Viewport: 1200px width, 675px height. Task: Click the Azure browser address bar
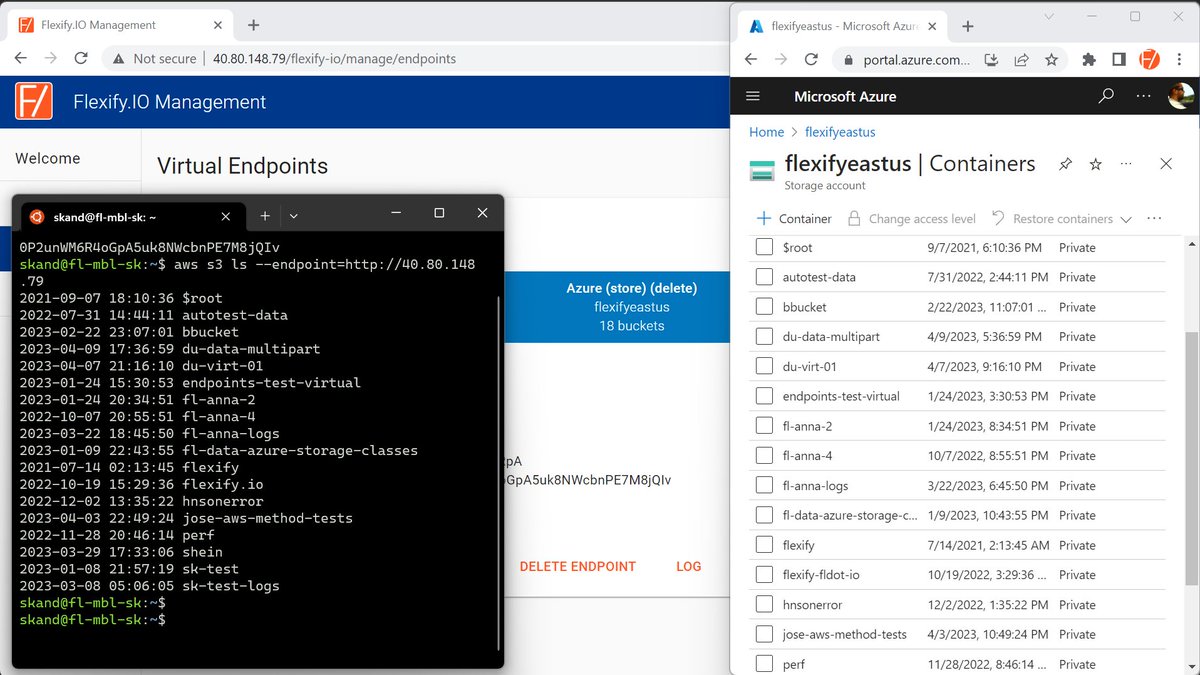(x=950, y=60)
